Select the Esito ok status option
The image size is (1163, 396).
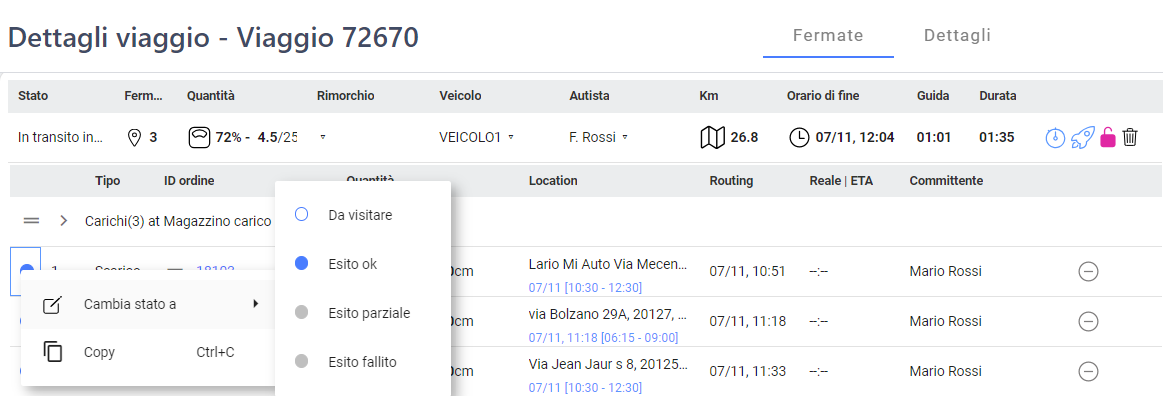pos(363,264)
